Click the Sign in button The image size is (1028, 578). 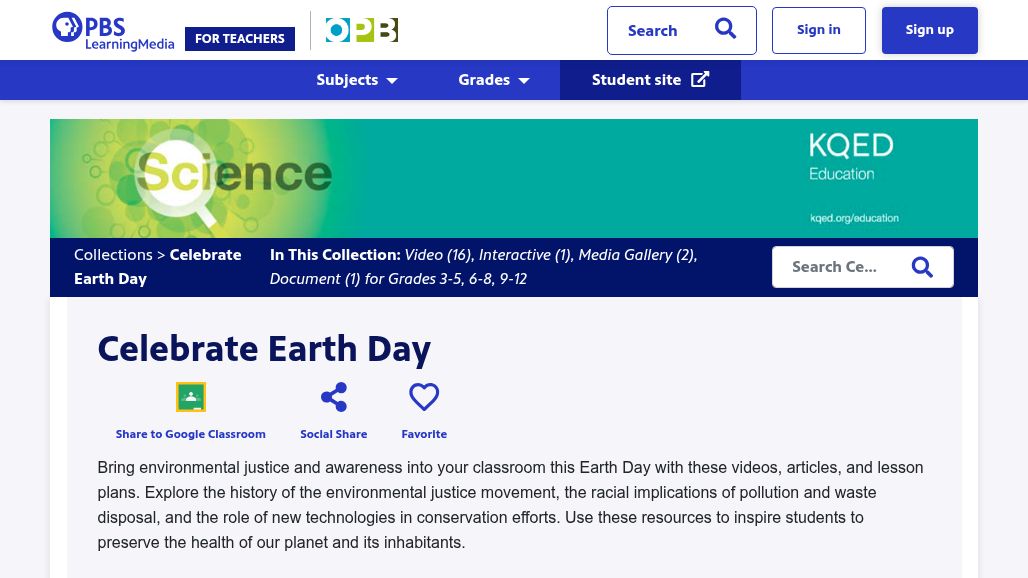(818, 30)
